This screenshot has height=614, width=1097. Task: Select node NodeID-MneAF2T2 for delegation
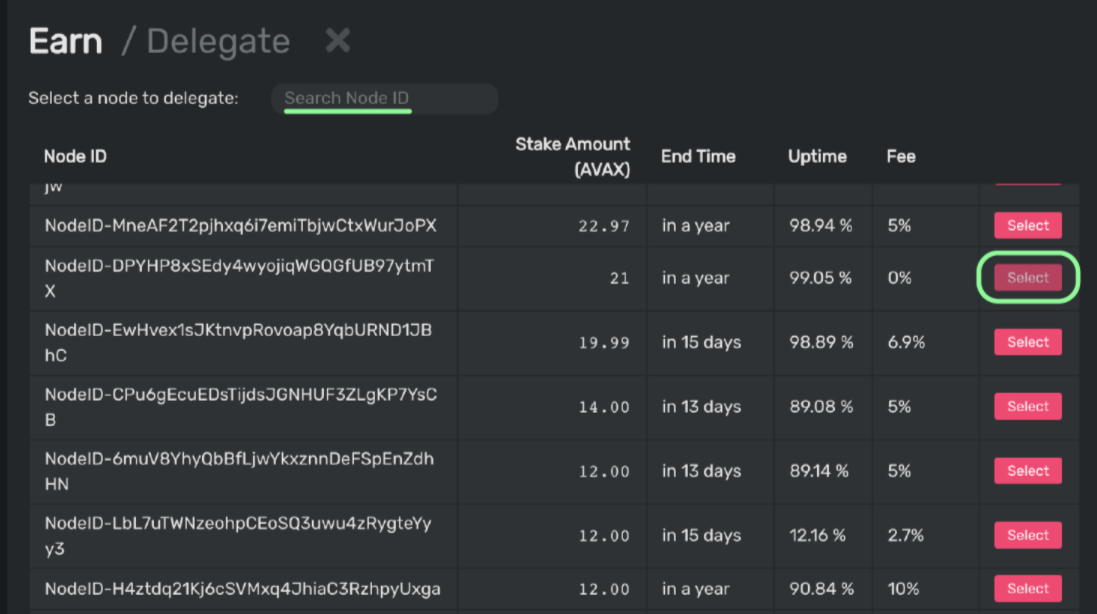pos(1028,225)
